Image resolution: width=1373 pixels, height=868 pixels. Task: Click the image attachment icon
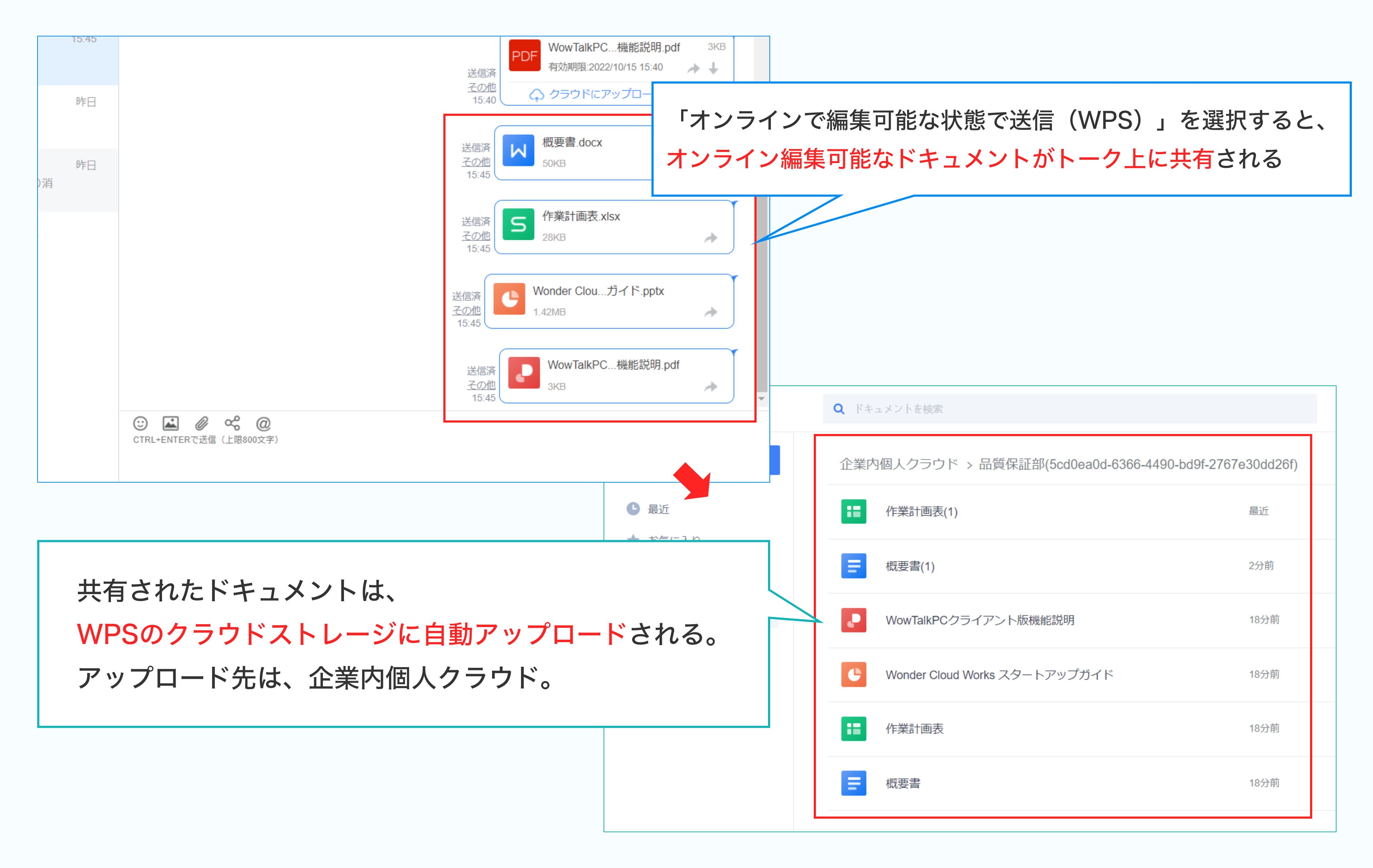pos(171,424)
